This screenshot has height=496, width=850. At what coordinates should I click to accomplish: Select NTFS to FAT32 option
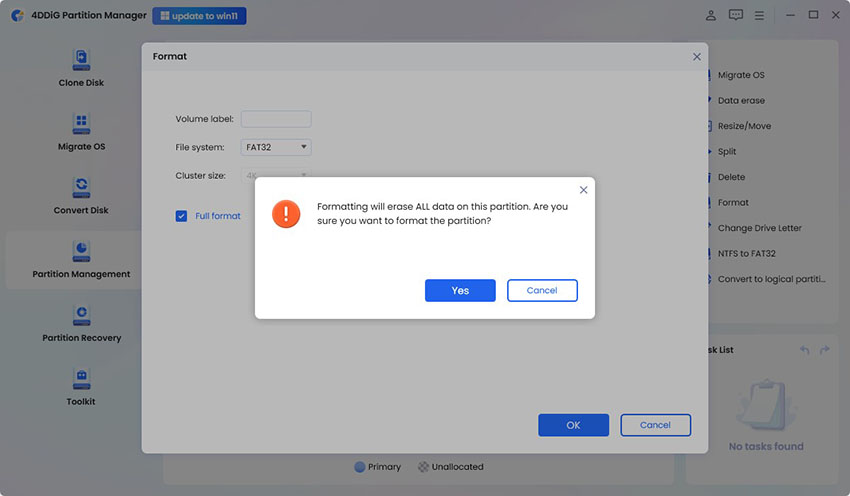click(746, 253)
